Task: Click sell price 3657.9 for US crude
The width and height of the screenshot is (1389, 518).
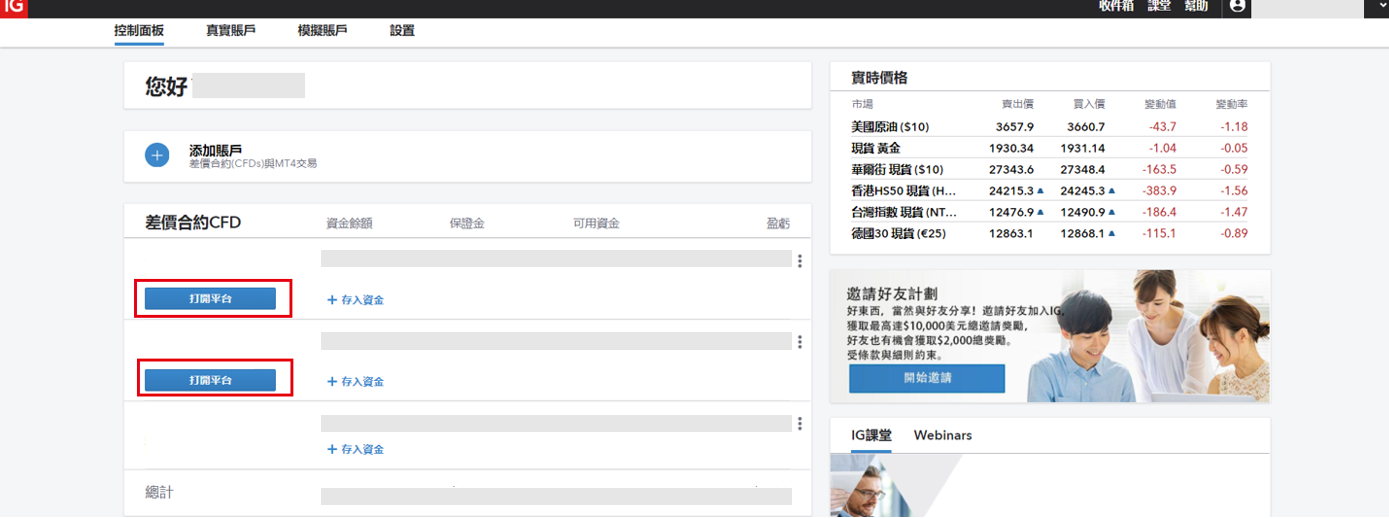Action: pos(1015,127)
